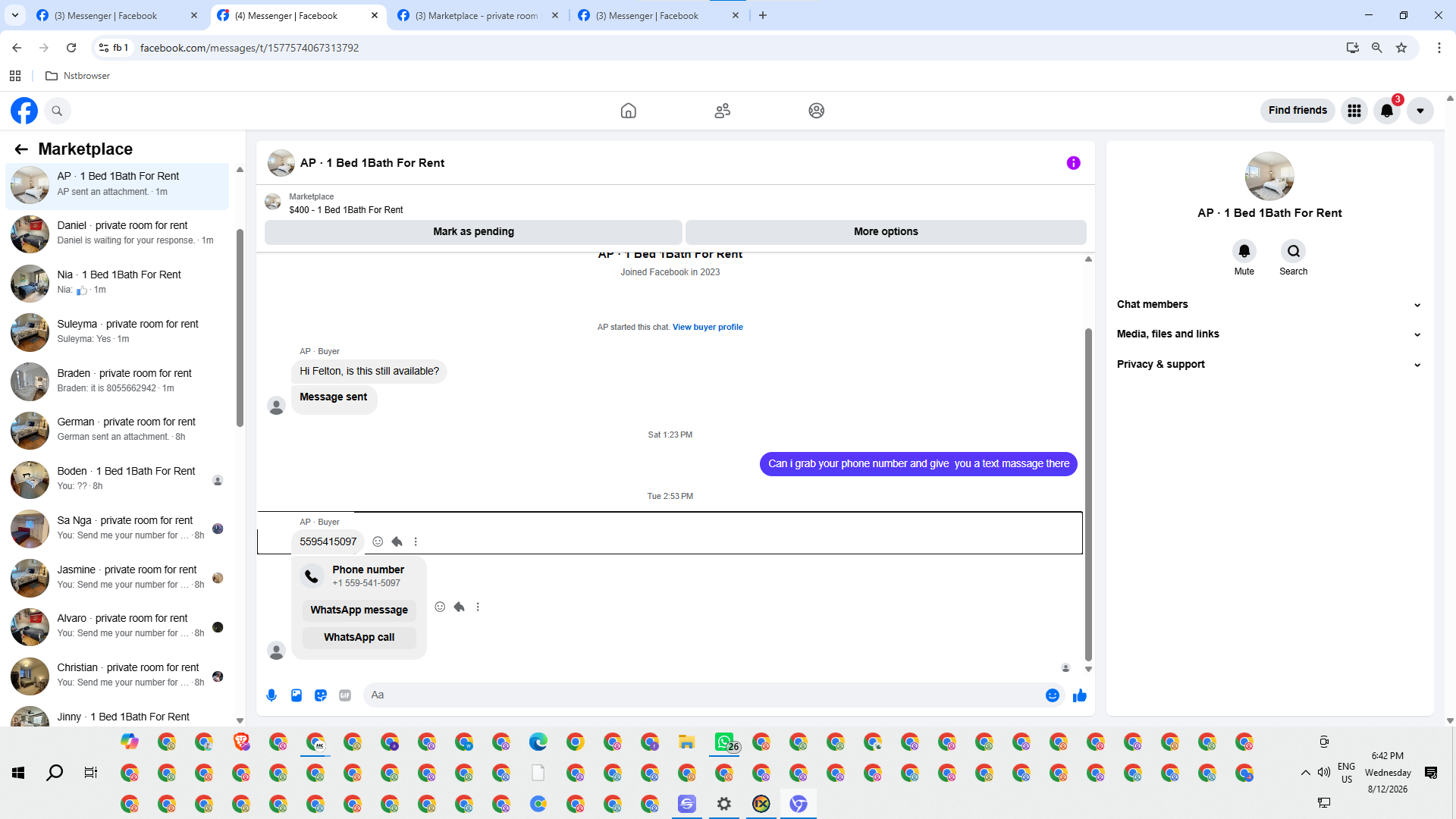The height and width of the screenshot is (819, 1456).
Task: Click the WhatsApp message button
Action: click(x=359, y=610)
